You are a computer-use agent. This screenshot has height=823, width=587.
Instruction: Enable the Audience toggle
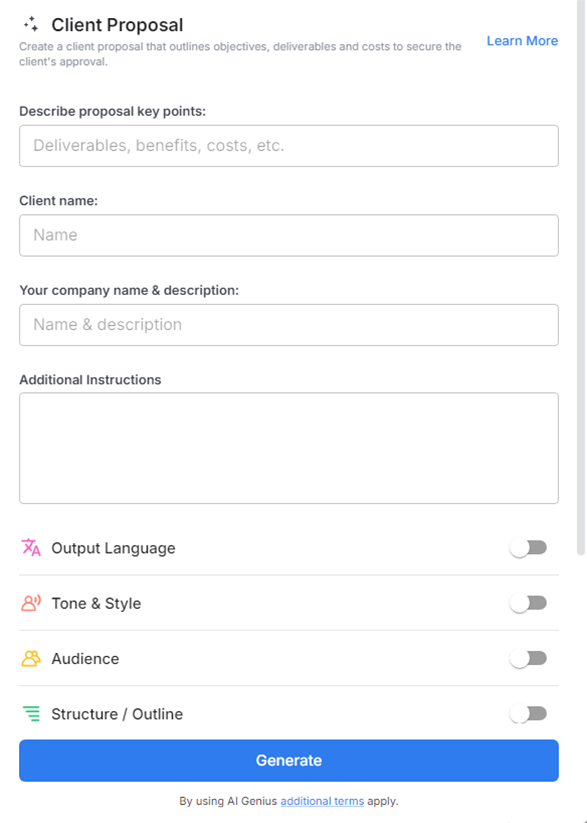point(528,658)
